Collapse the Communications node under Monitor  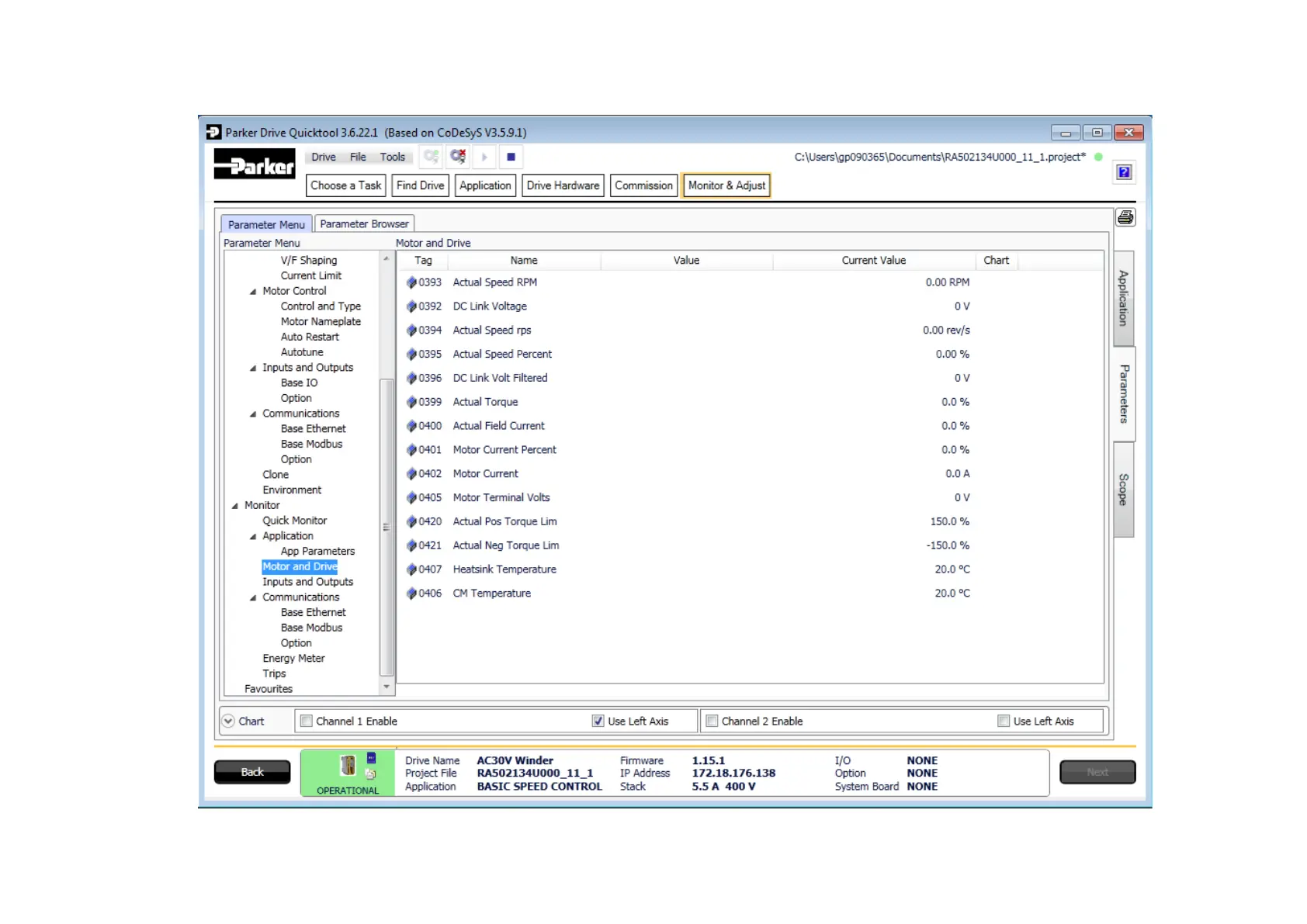(253, 598)
